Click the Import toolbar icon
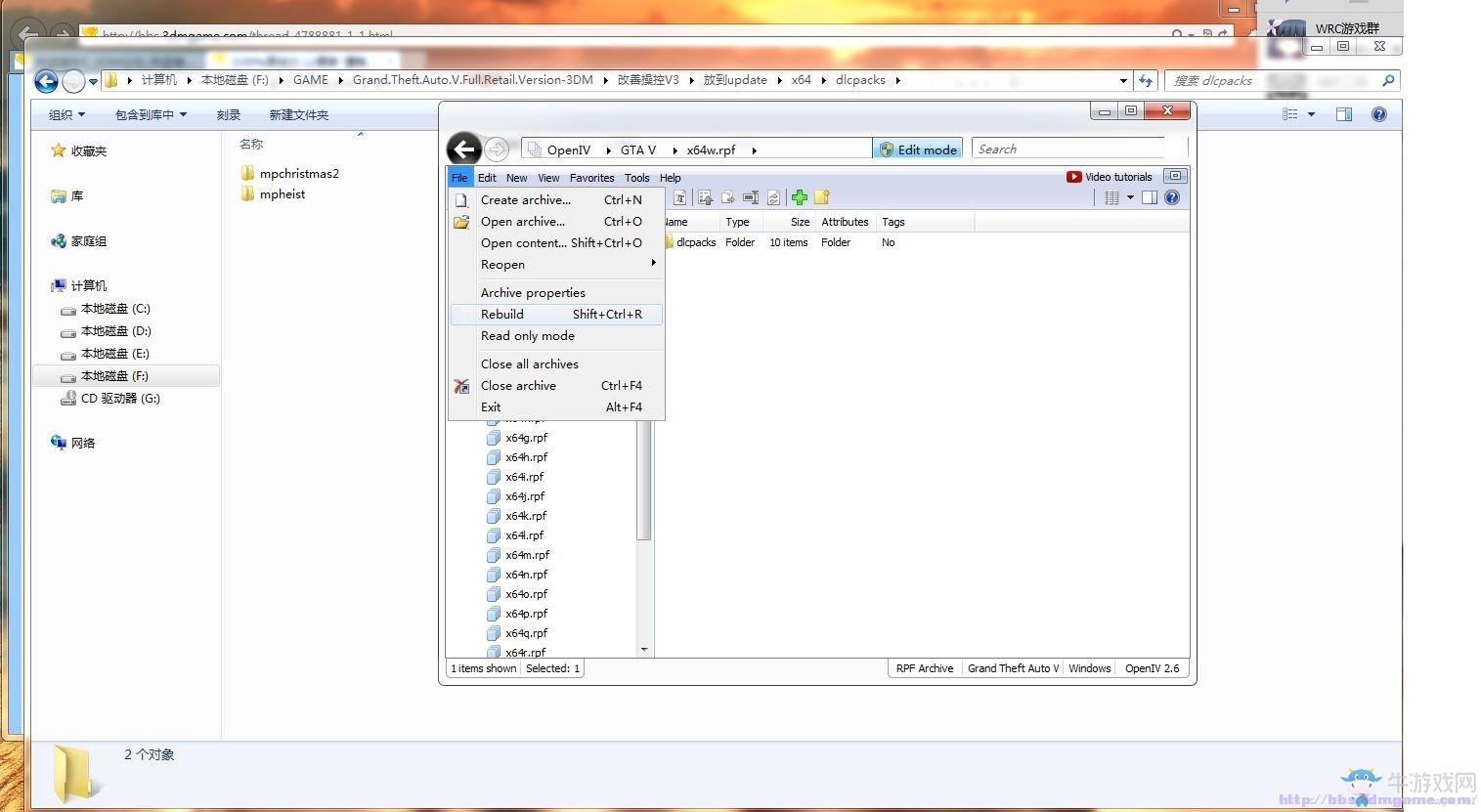This screenshot has width=1481, height=812. 705,198
